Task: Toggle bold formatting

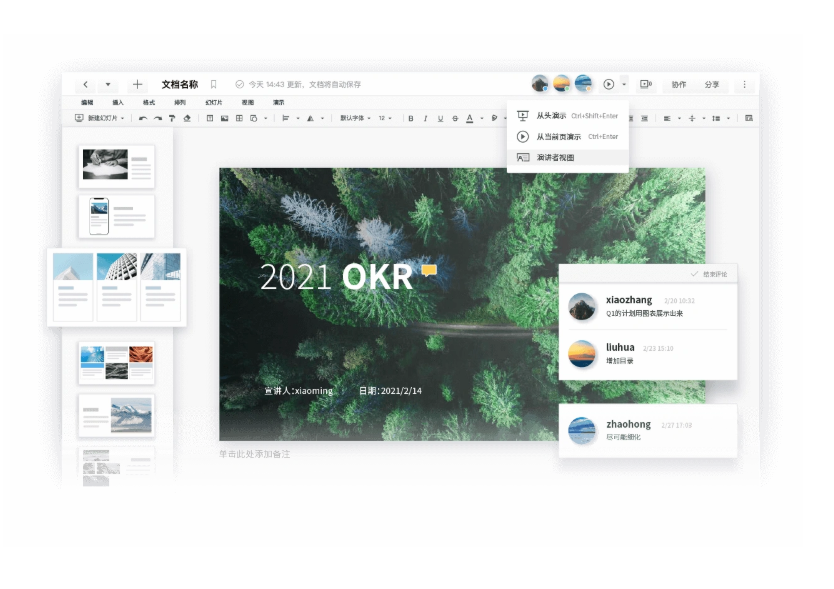Action: tap(411, 119)
